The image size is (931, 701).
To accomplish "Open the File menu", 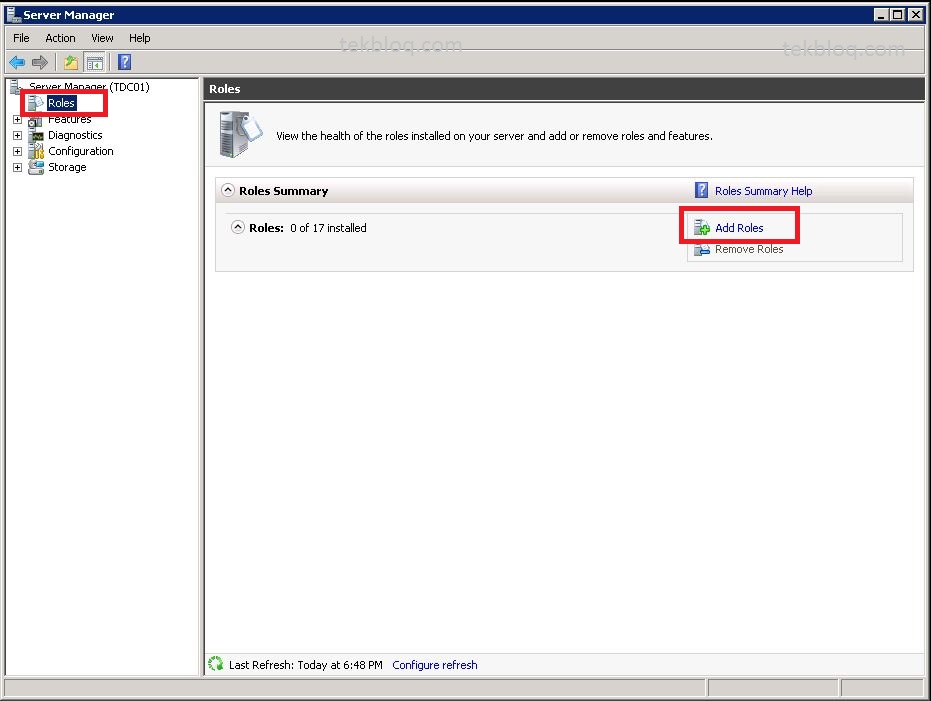I will (x=21, y=38).
